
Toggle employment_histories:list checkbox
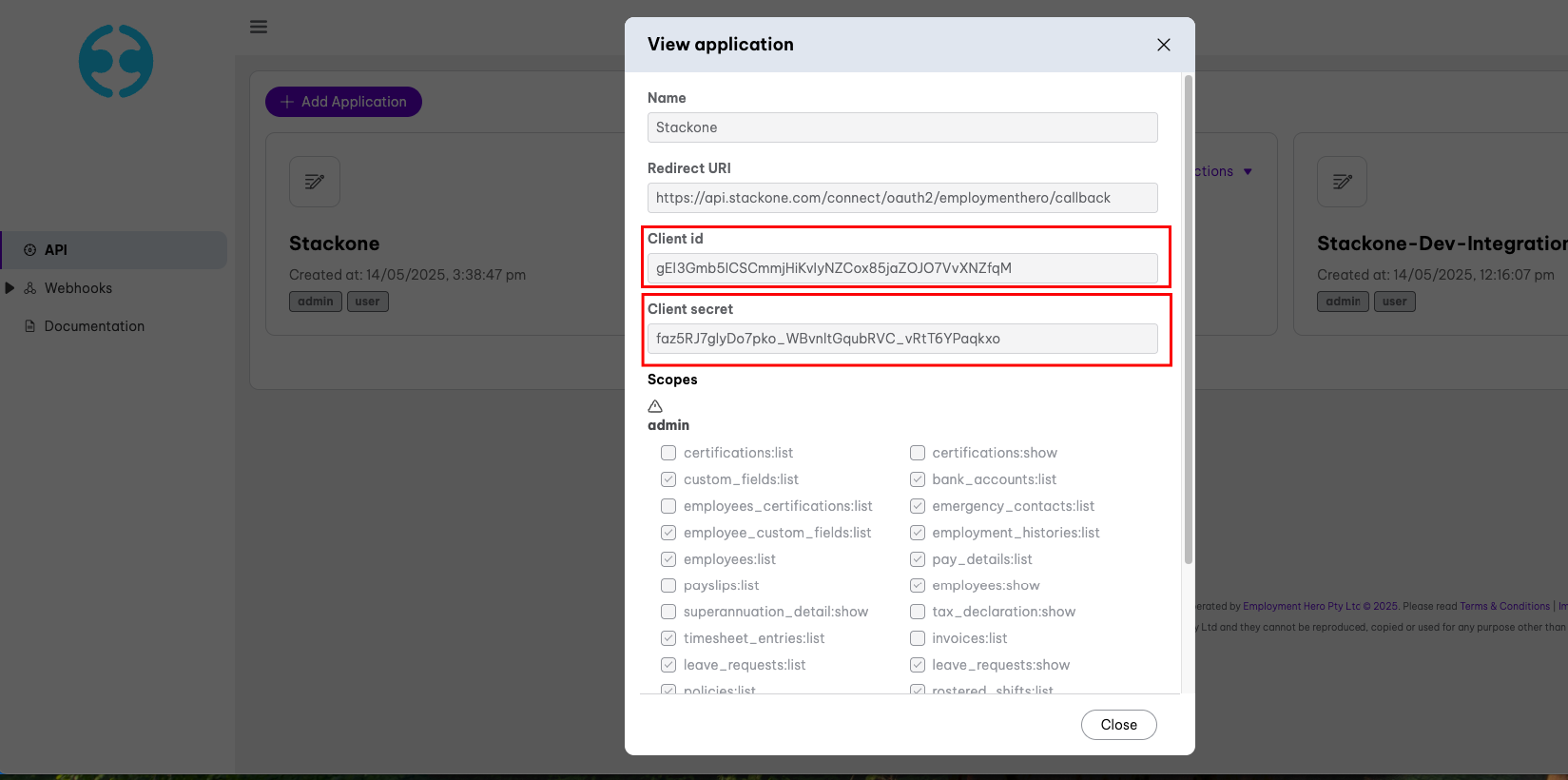pyautogui.click(x=918, y=533)
